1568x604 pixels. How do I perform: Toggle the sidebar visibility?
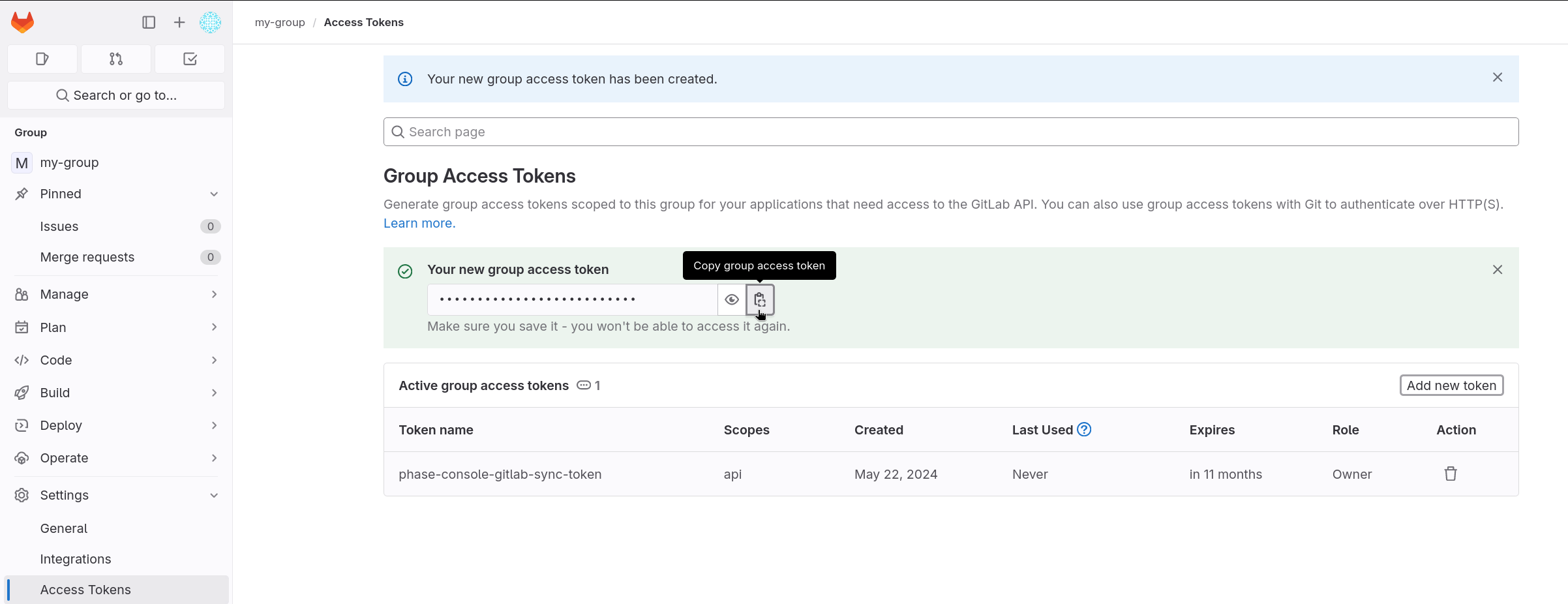click(149, 22)
